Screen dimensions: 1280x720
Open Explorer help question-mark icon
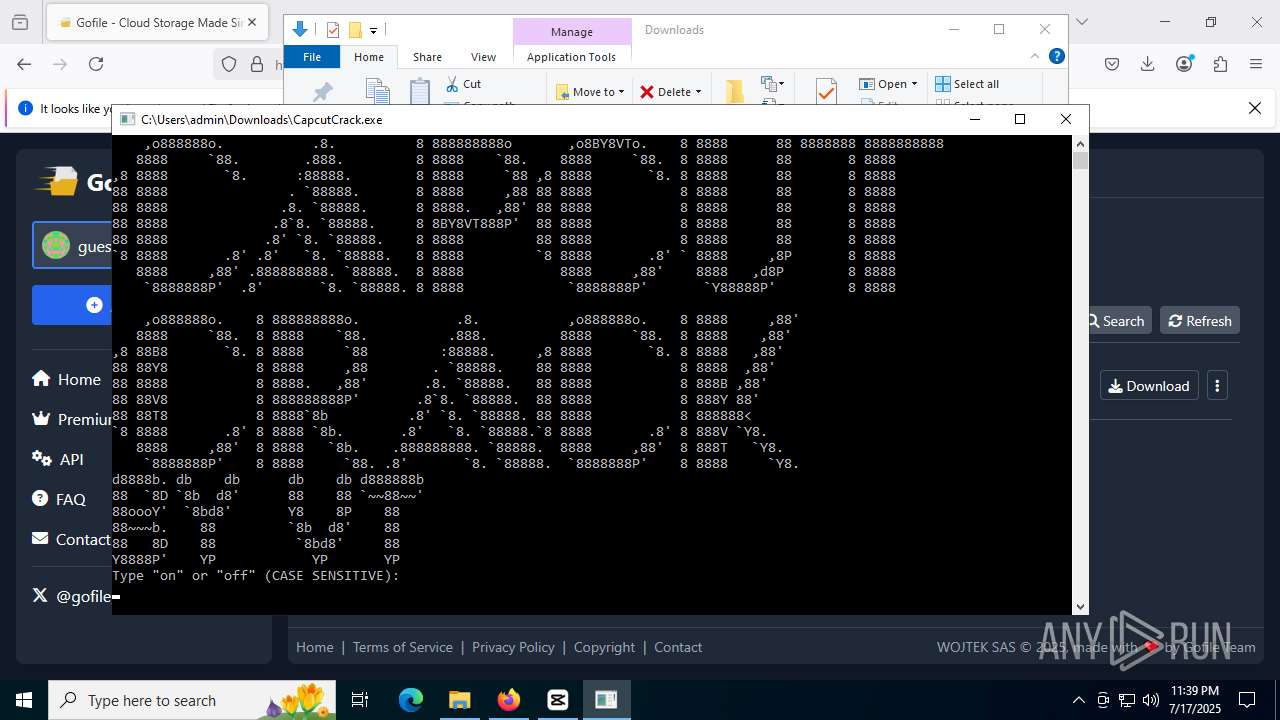click(1056, 56)
